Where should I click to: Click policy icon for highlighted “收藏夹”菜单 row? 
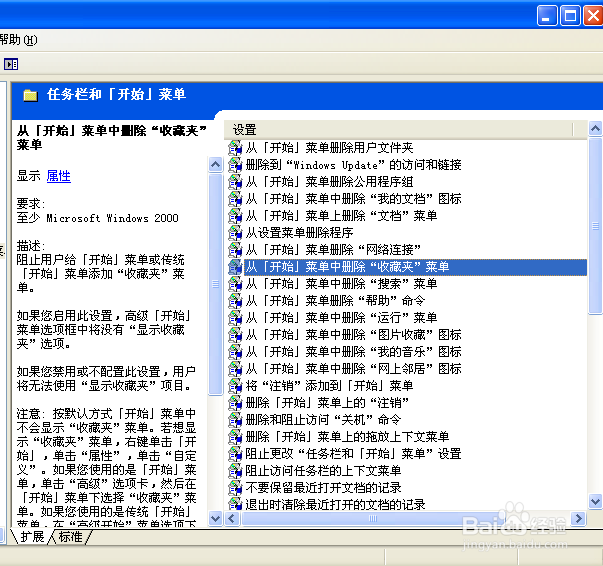[x=235, y=267]
